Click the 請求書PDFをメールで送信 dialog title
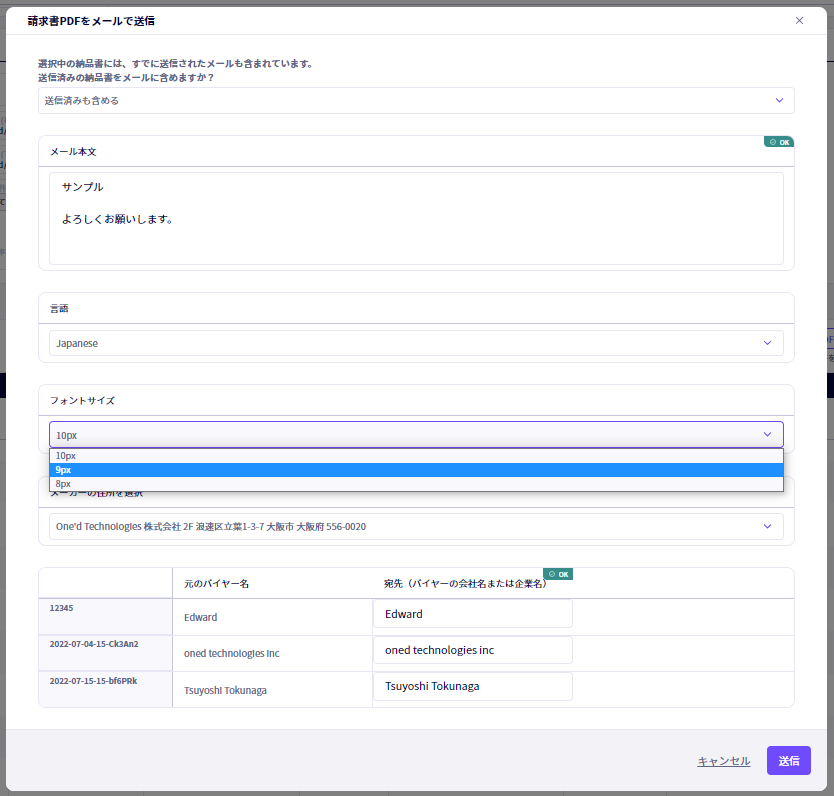The image size is (834, 796). pos(91,21)
